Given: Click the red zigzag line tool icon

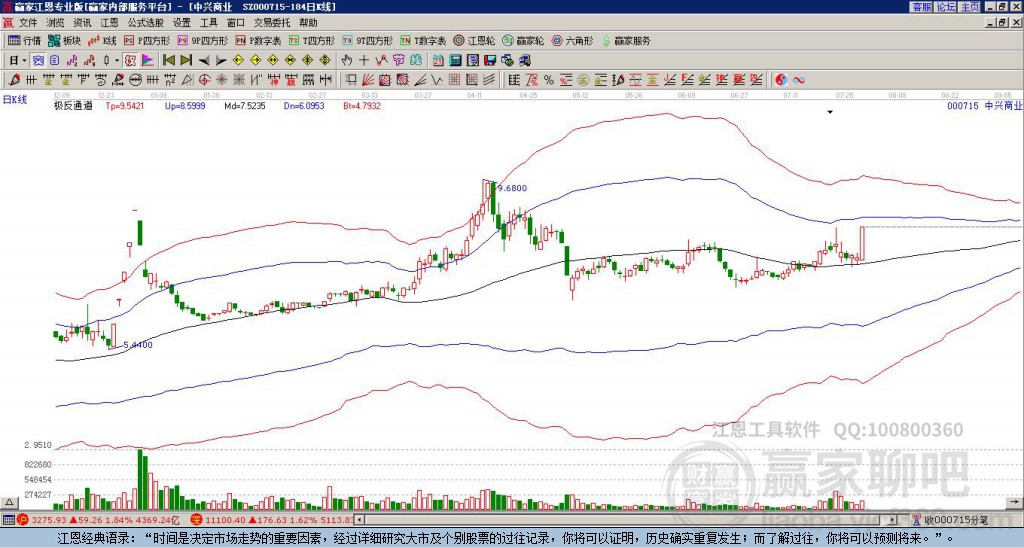Looking at the screenshot, I should point(381,61).
